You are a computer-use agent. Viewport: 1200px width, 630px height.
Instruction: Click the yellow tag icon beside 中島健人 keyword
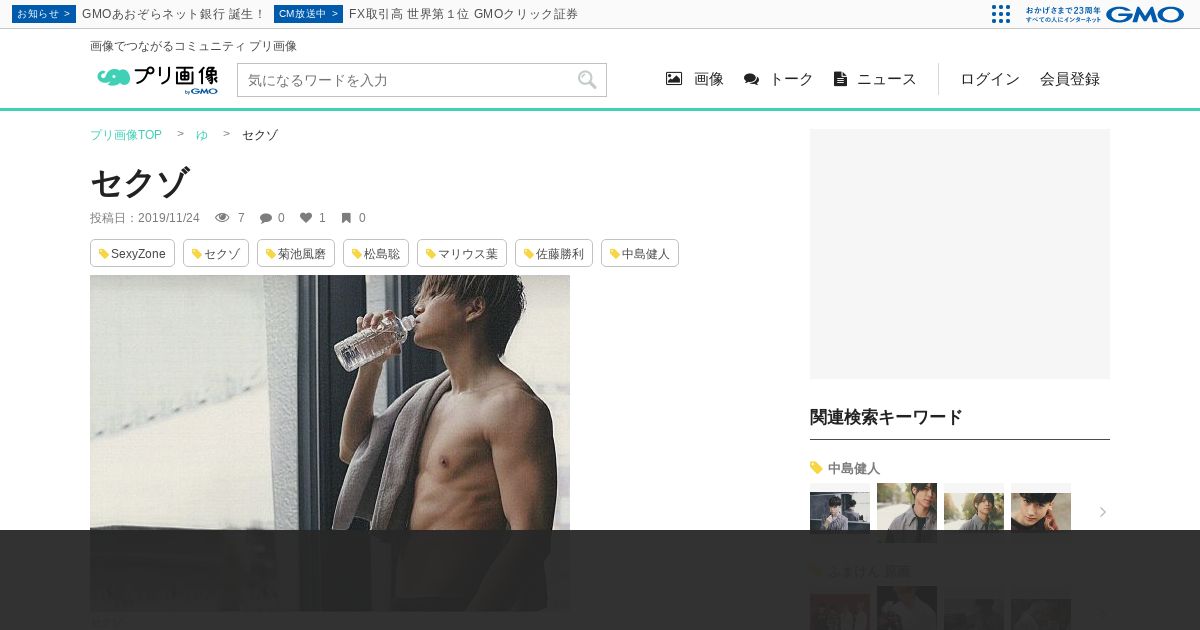tap(816, 467)
